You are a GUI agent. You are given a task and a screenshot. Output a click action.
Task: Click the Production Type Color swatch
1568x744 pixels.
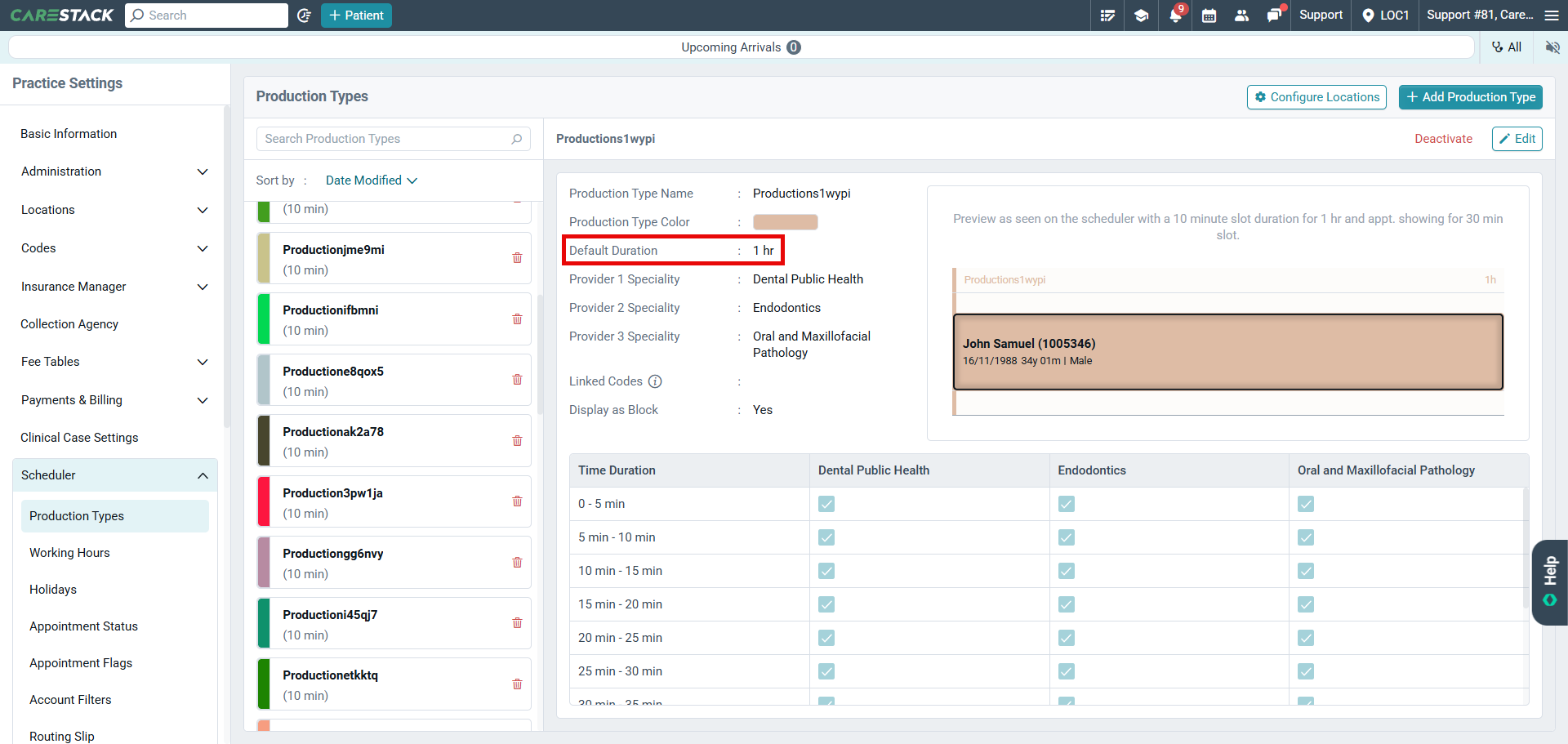coord(785,222)
